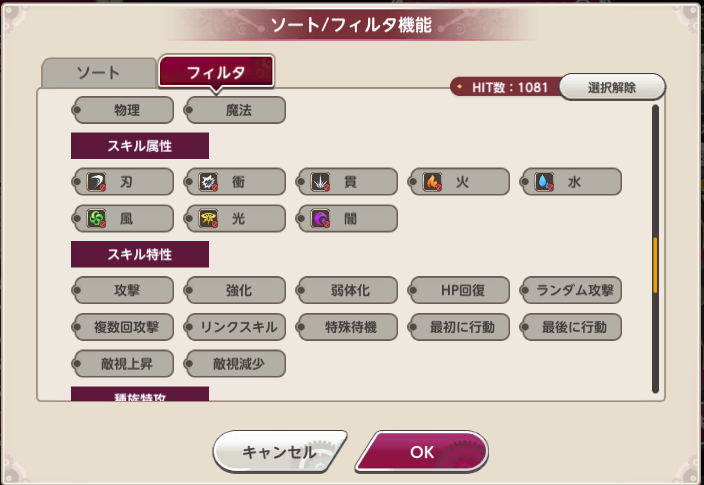Select the impact (衝) attribute icon
Viewport: 704px width, 485px height.
(209, 182)
